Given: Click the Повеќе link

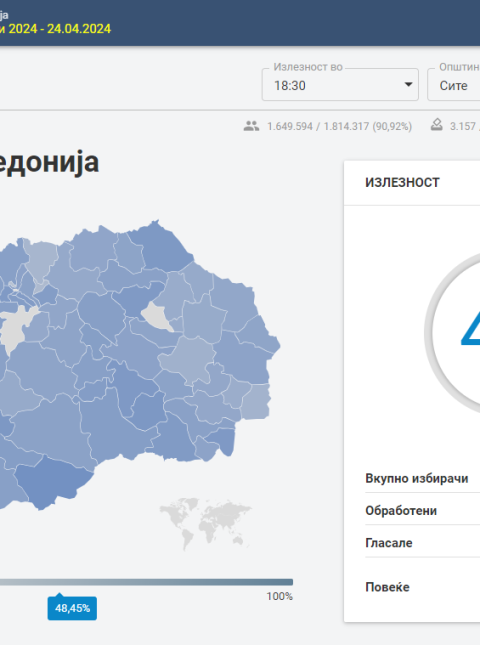Looking at the screenshot, I should pyautogui.click(x=387, y=587).
